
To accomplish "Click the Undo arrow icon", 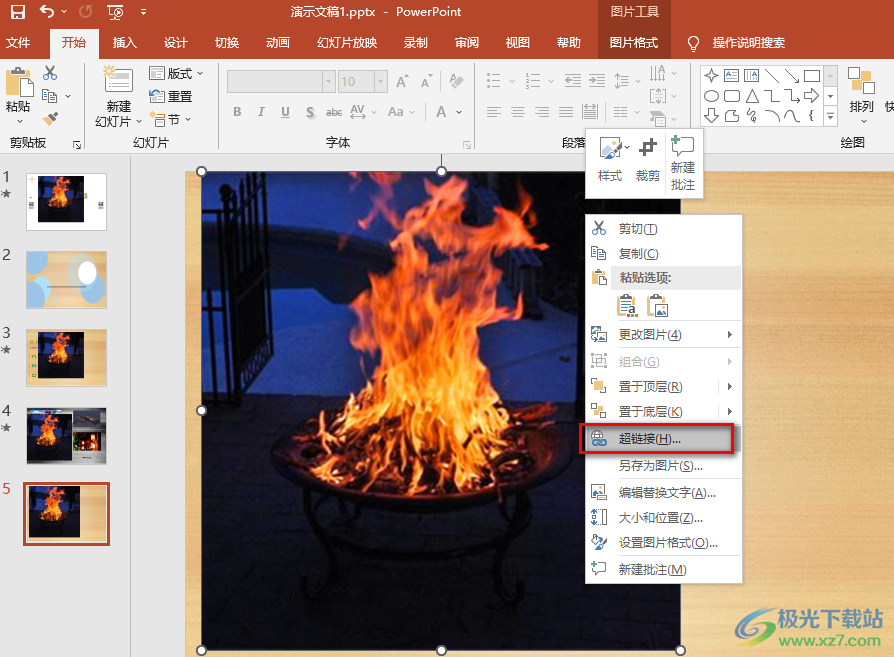I will pos(47,11).
